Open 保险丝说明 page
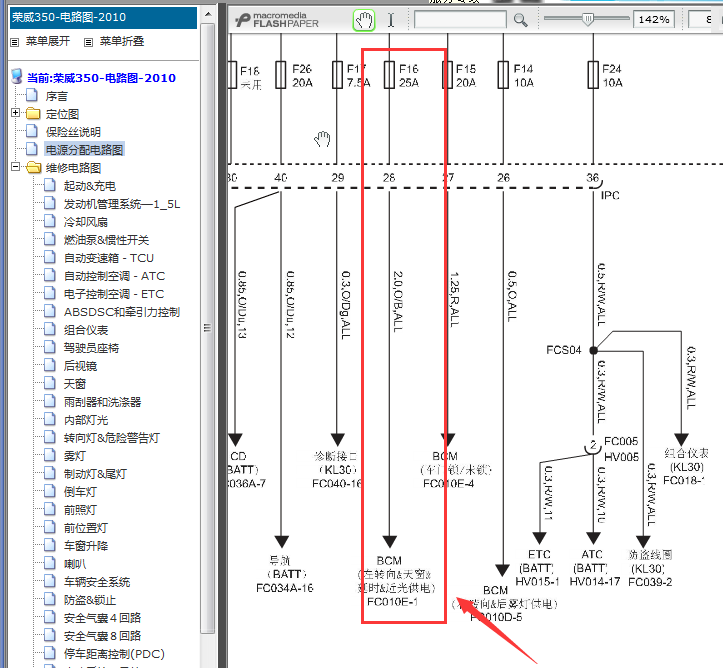Screen dimensions: 723x668 coord(73,132)
